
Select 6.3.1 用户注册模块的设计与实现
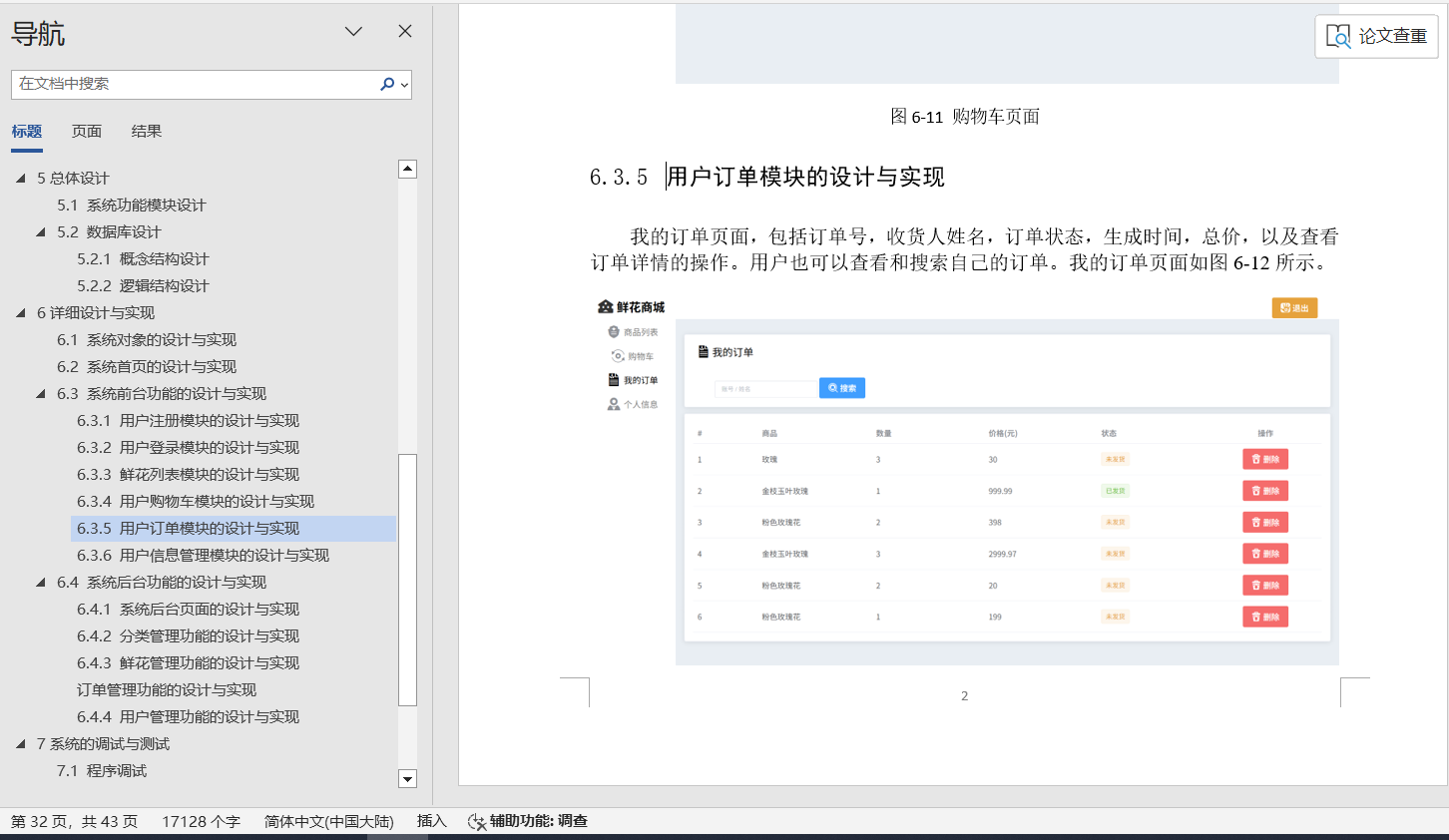pyautogui.click(x=188, y=420)
